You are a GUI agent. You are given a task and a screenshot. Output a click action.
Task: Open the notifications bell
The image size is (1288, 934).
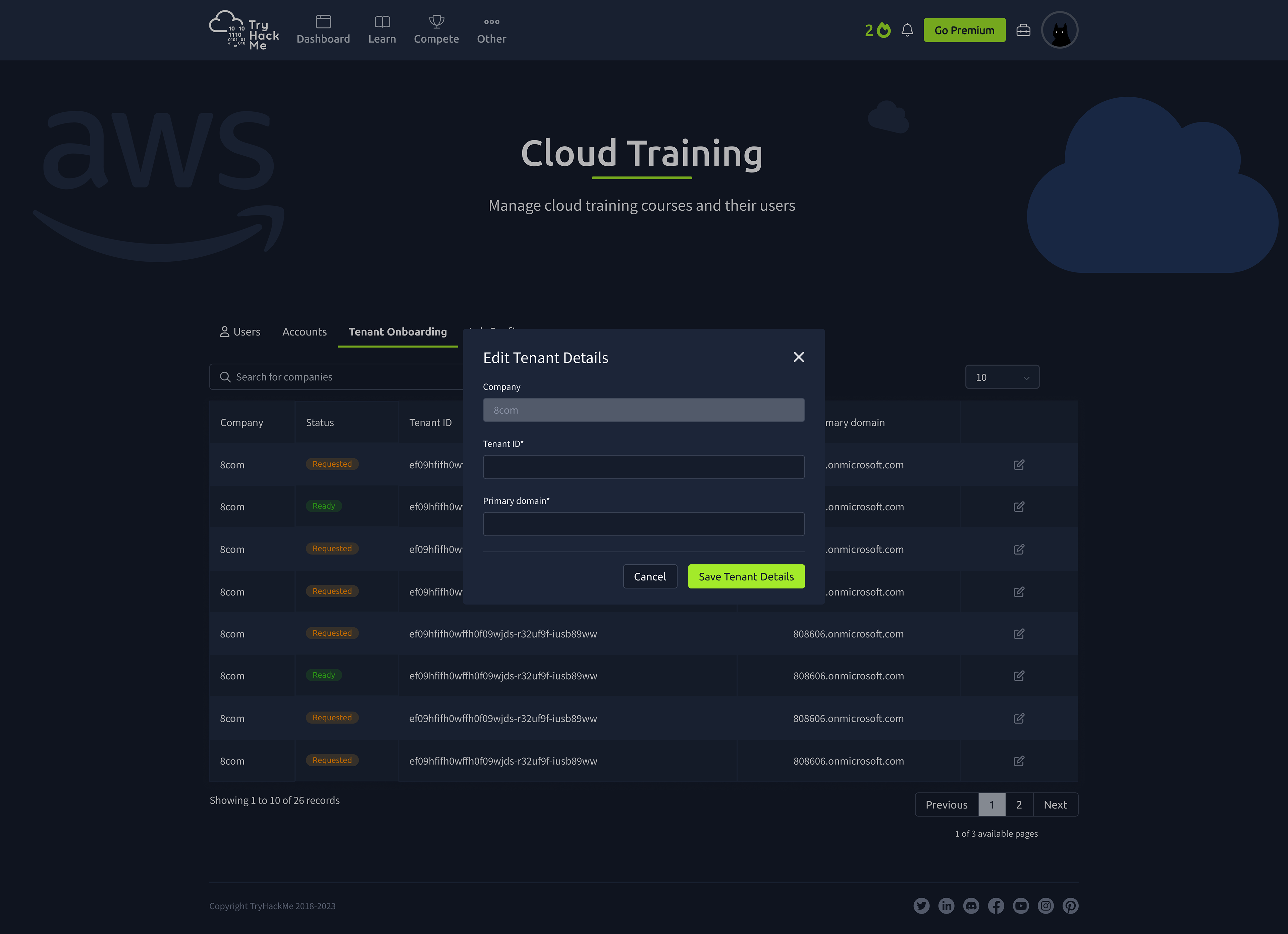907,30
